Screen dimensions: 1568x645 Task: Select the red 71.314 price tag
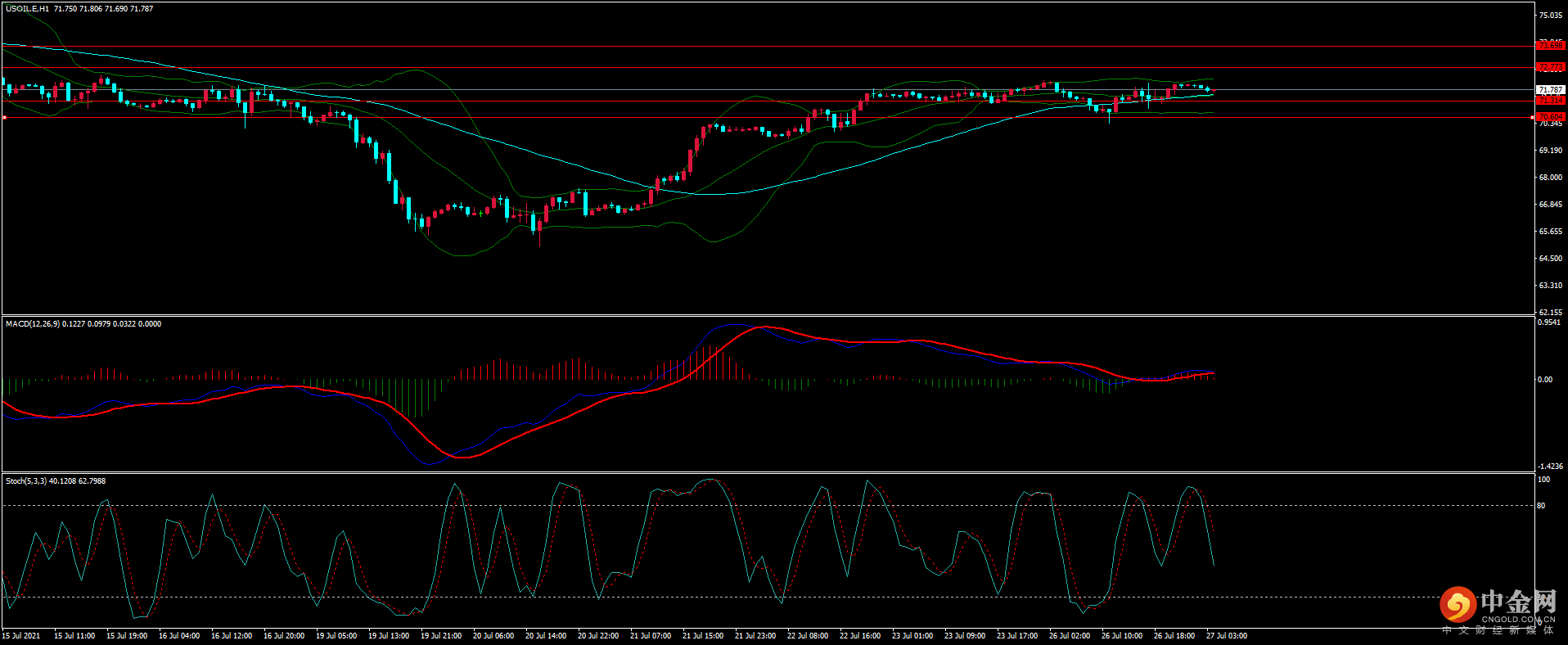1550,101
